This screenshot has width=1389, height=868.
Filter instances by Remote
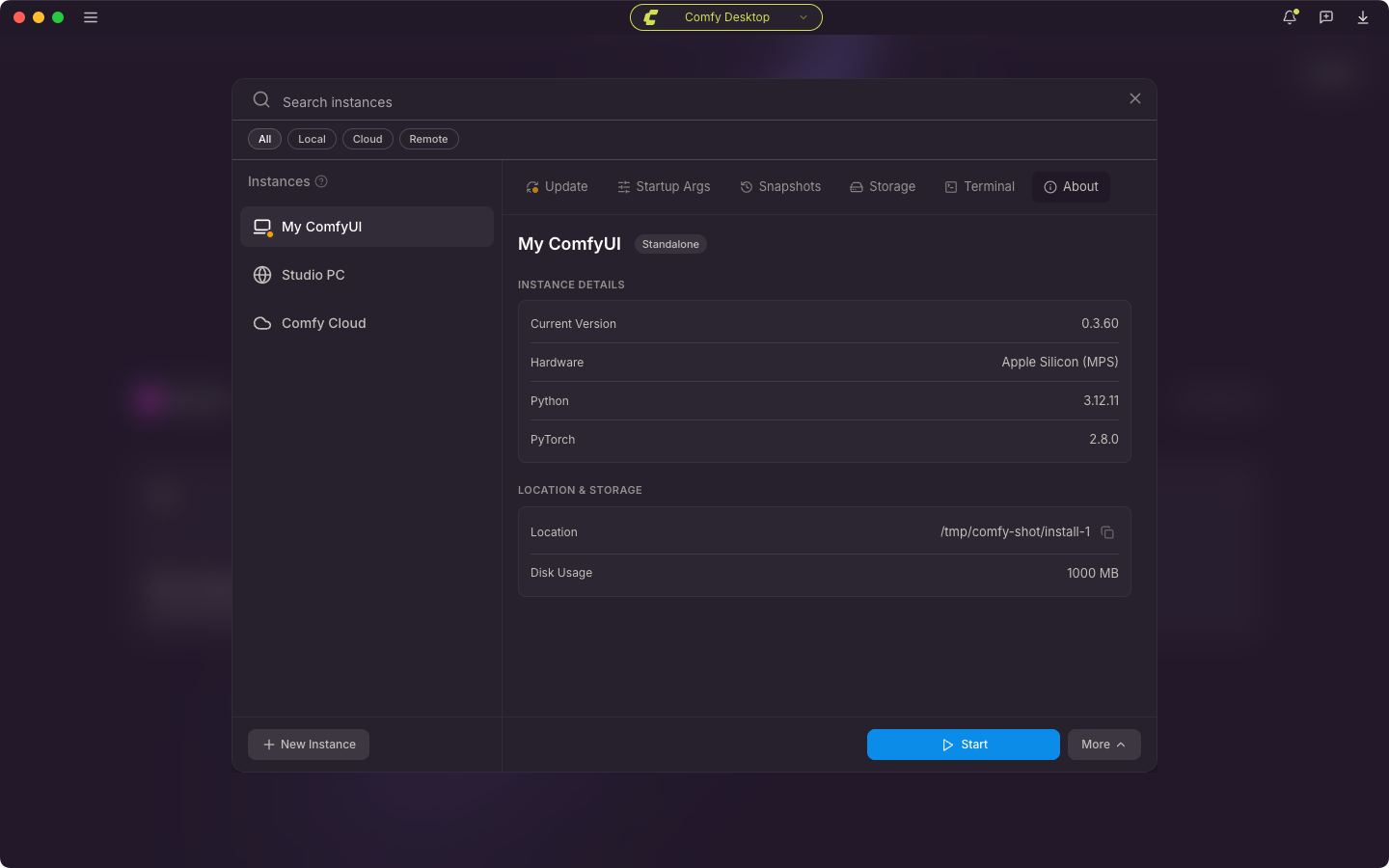(428, 139)
